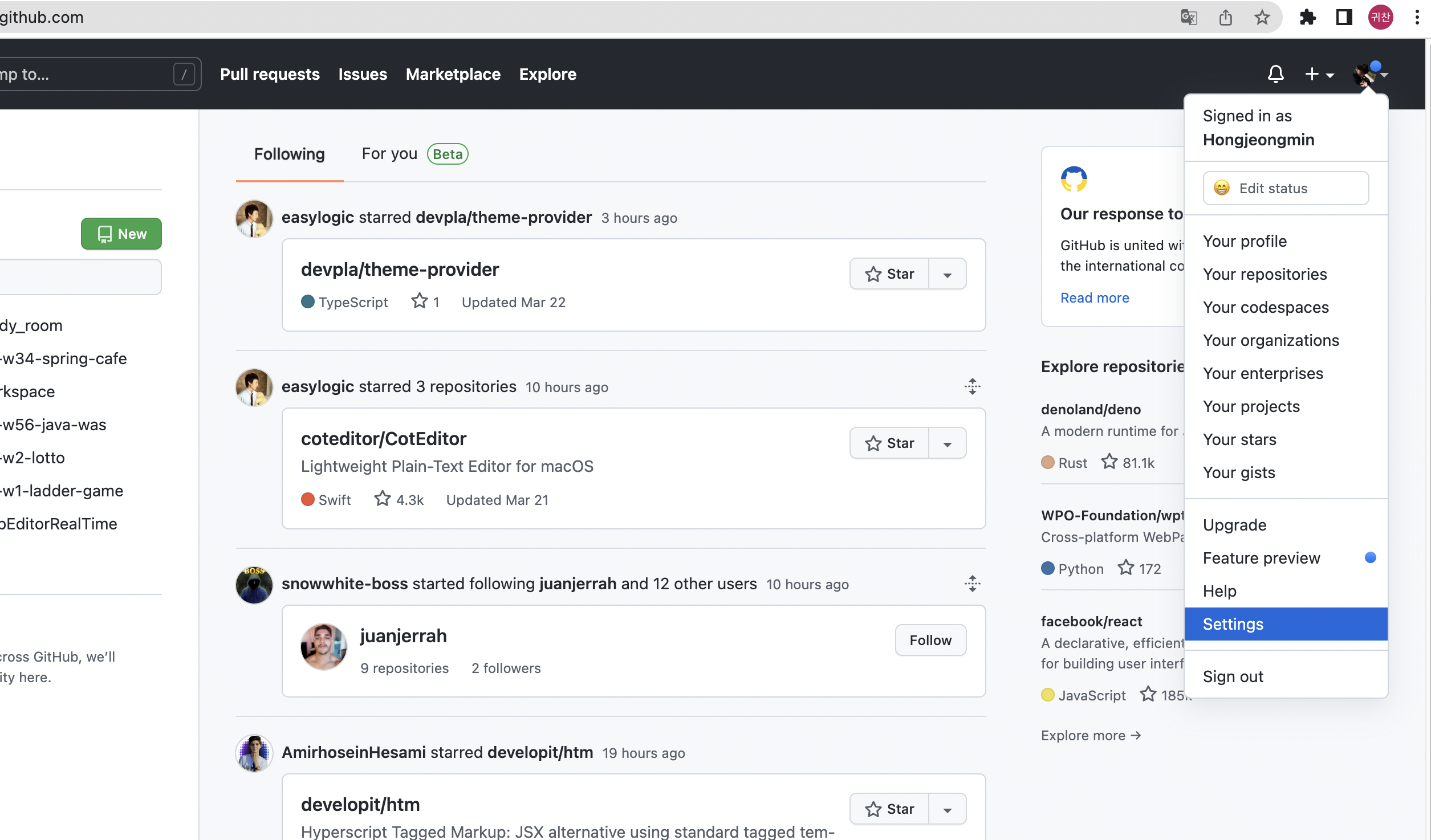Click the share page icon in the address bar

(x=1225, y=18)
